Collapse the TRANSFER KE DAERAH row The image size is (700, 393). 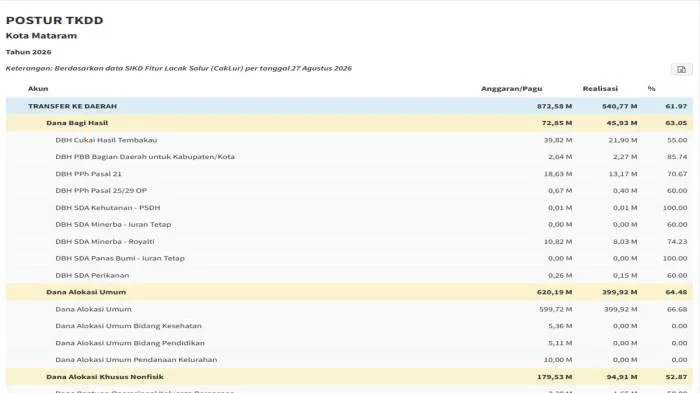tap(349, 106)
